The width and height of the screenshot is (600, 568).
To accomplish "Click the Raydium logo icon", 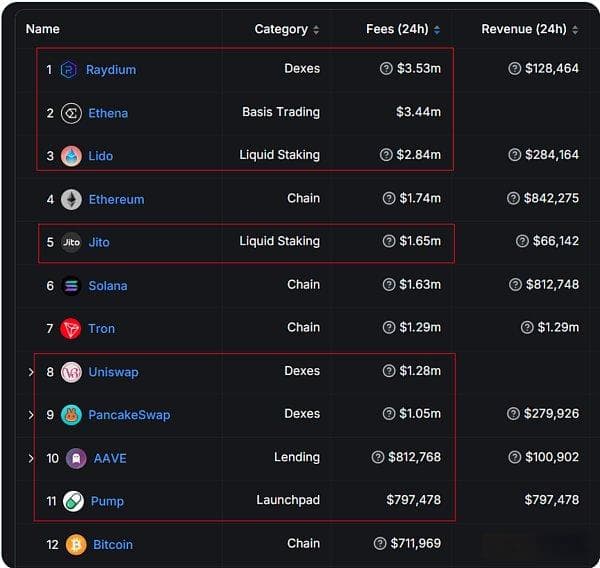I will click(69, 70).
